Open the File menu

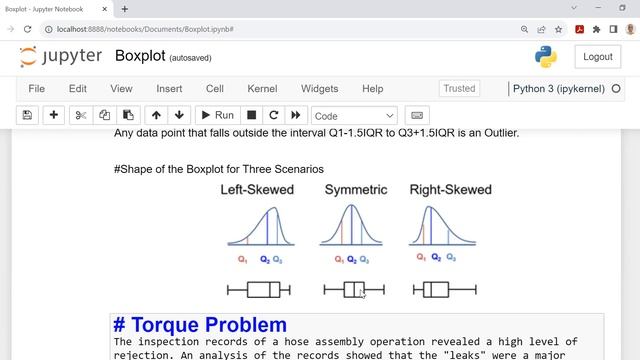[x=36, y=89]
